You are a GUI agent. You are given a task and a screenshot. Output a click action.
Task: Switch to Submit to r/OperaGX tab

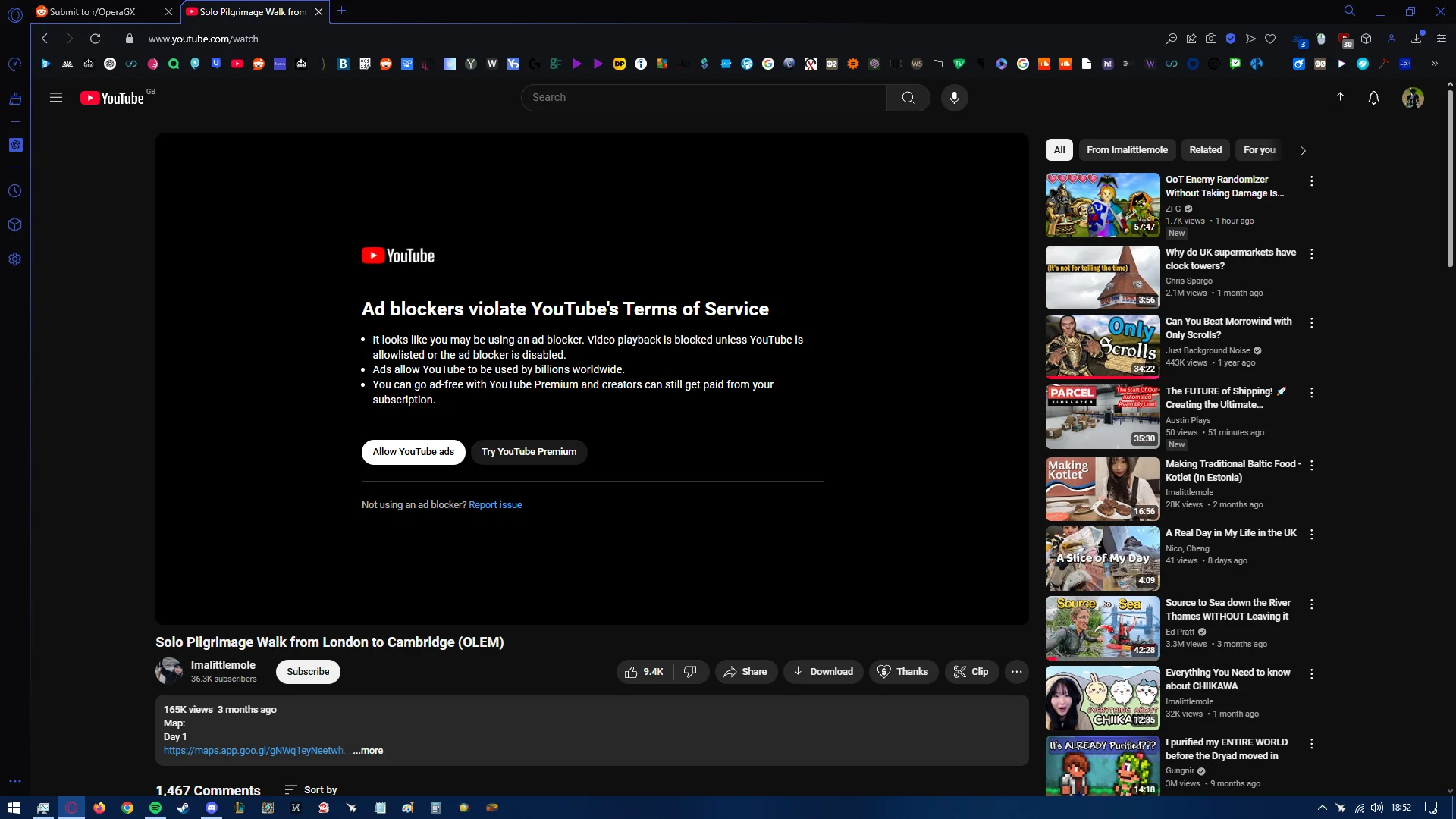tap(105, 11)
